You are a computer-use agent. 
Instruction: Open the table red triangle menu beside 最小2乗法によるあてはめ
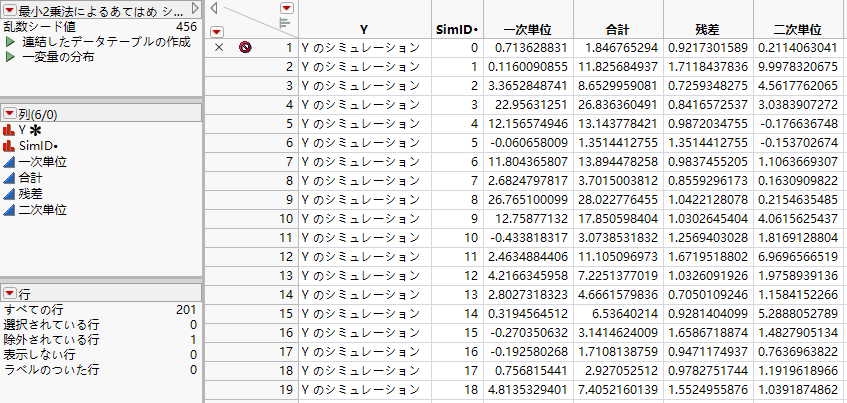click(x=10, y=9)
